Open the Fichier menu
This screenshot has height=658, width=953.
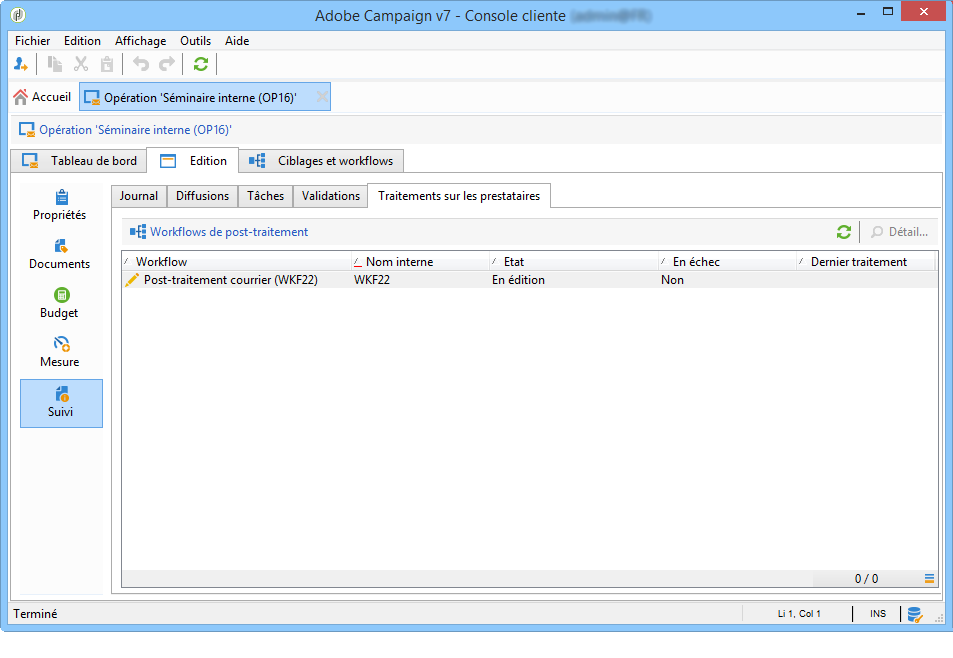(x=33, y=41)
